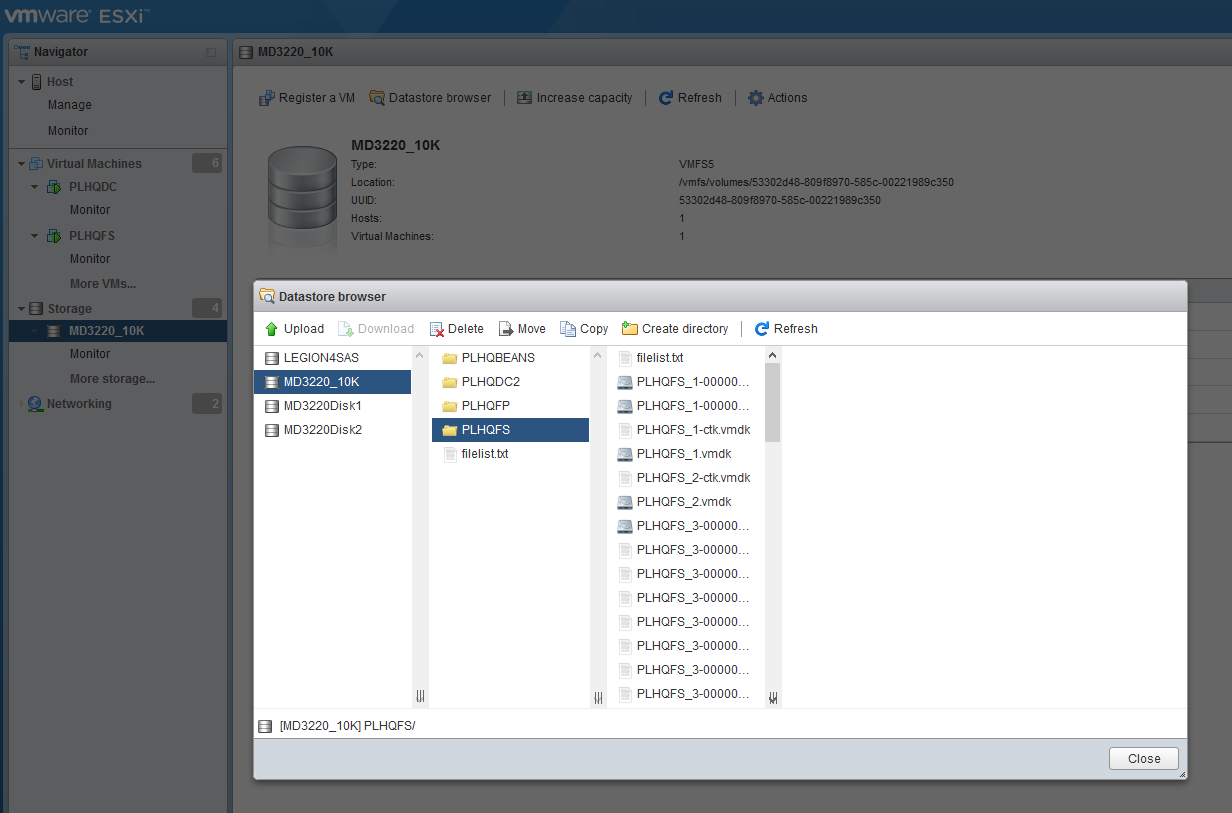Image resolution: width=1232 pixels, height=813 pixels.
Task: Collapse the Virtual Machines tree node
Action: 21,164
